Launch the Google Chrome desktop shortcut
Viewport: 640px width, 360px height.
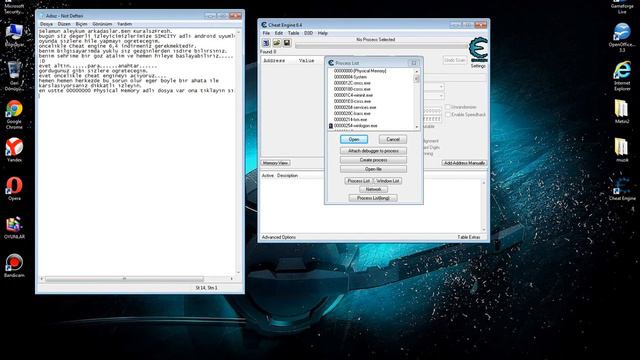[14, 115]
